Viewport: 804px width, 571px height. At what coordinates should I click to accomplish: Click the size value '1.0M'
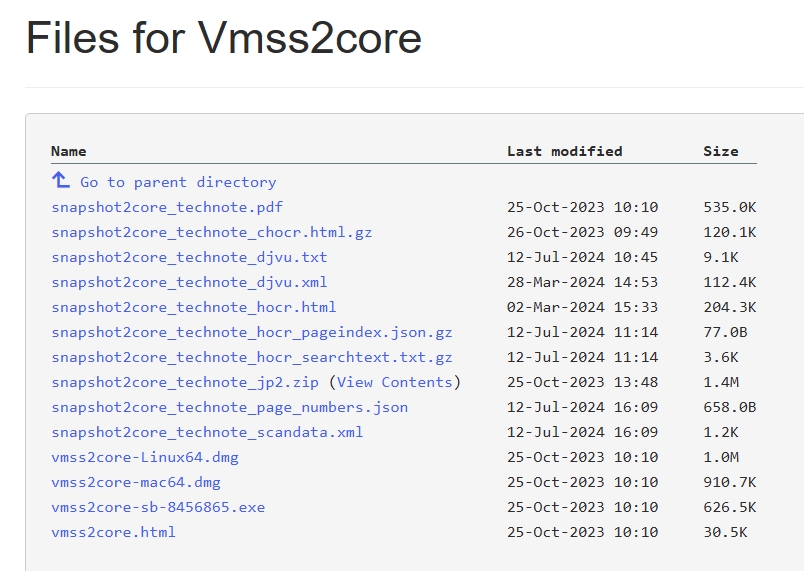[721, 457]
